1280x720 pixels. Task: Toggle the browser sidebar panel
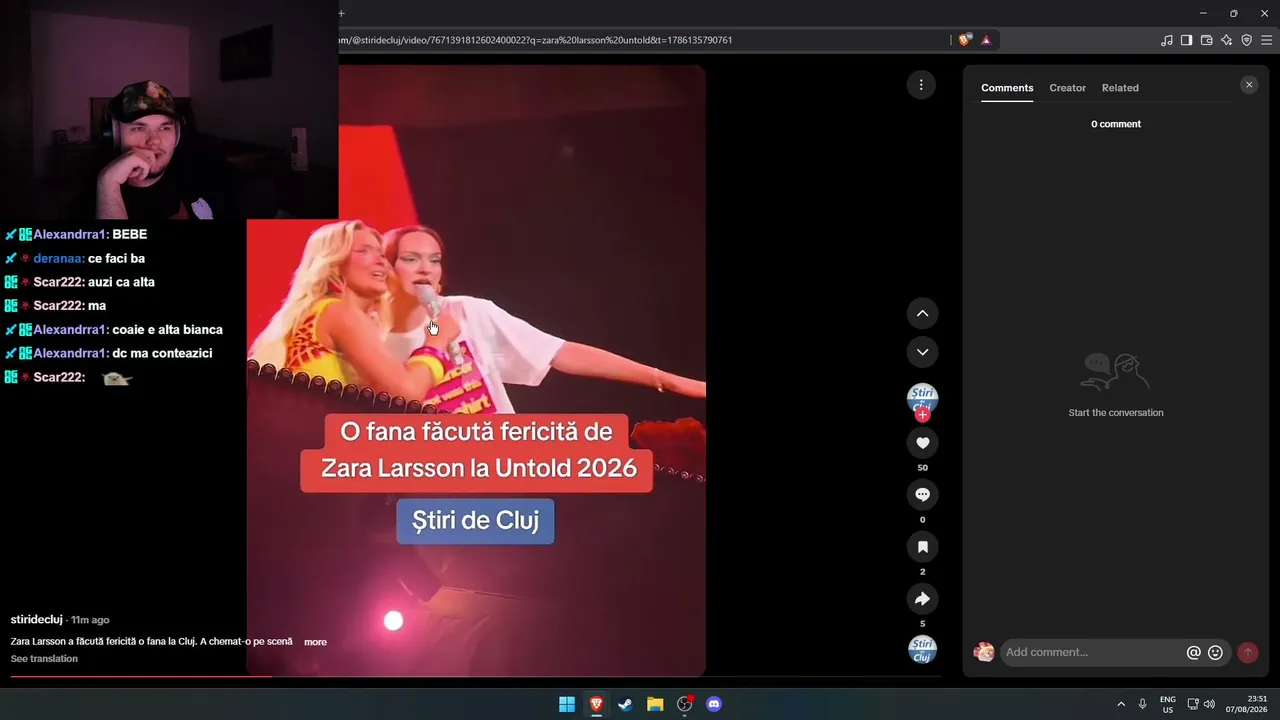coord(1186,40)
